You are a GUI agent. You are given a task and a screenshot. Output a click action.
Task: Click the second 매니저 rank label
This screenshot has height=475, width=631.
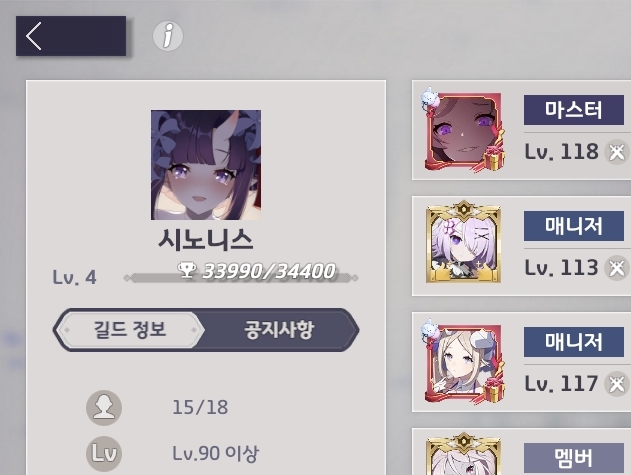574,342
